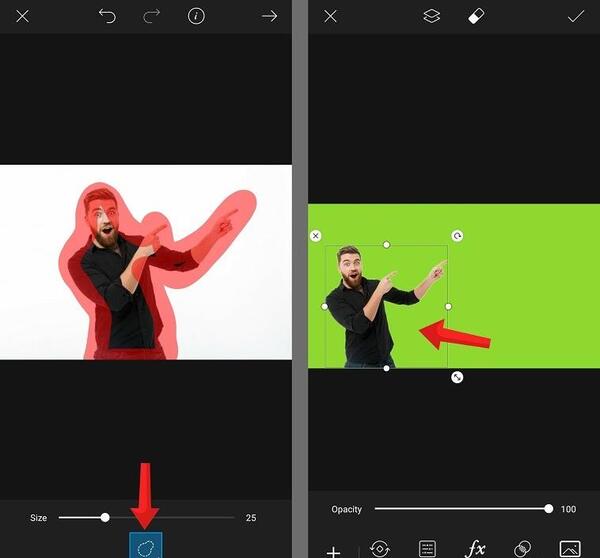The height and width of the screenshot is (558, 600).
Task: Click the Size slider handle
Action: [x=105, y=518]
